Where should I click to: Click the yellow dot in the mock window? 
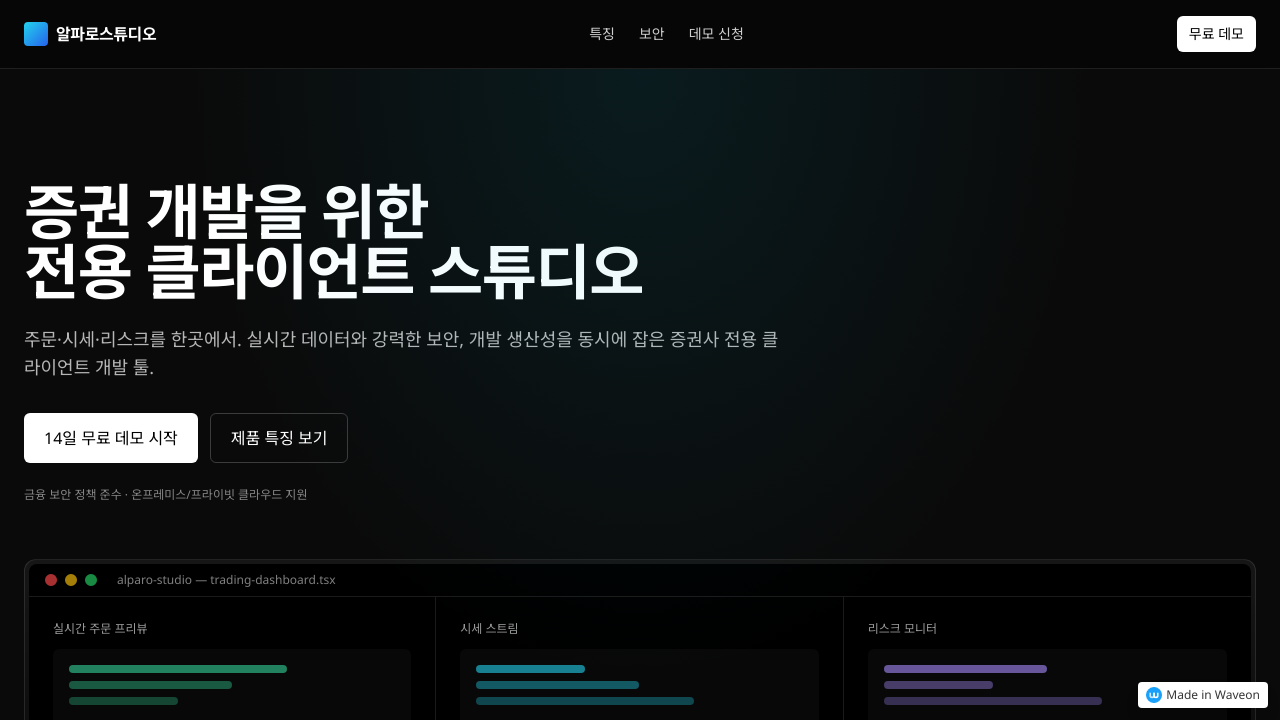point(71,580)
